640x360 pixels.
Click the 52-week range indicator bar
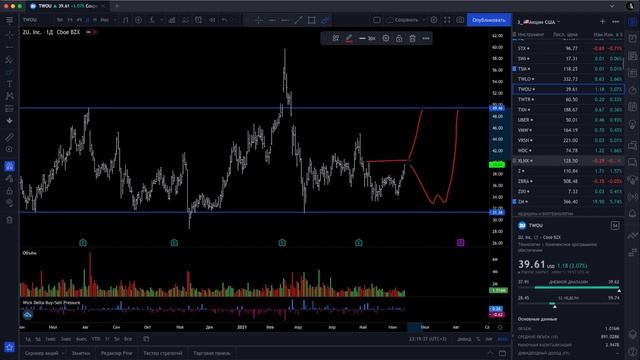pyautogui.click(x=569, y=304)
